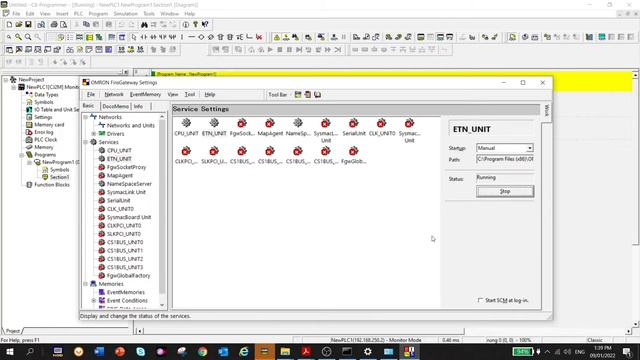The height and width of the screenshot is (360, 640).
Task: Open Windows Start menu
Action: point(9,351)
